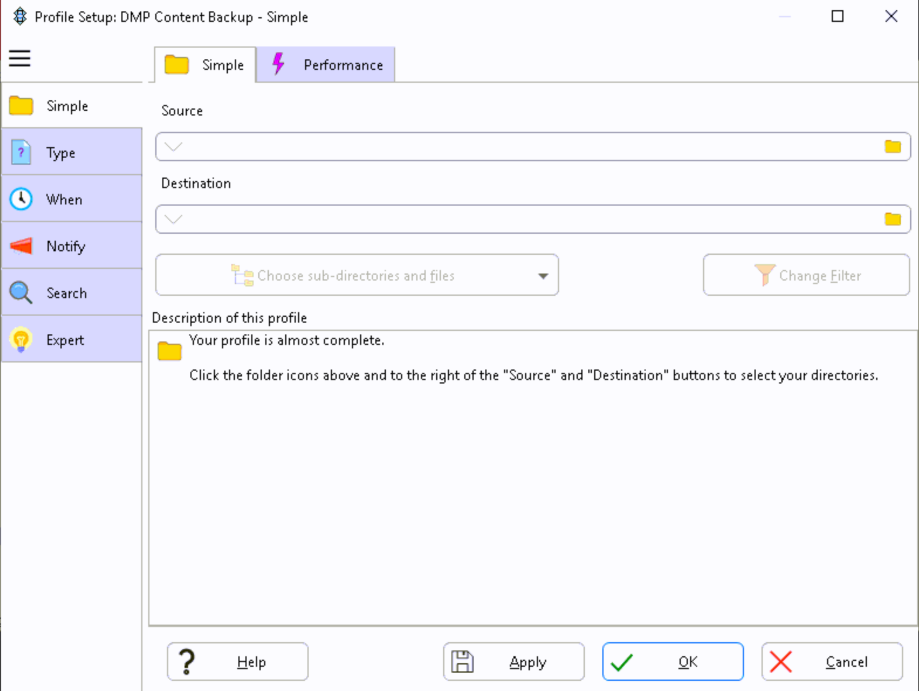The image size is (919, 691).
Task: Click the When clock icon
Action: pyautogui.click(x=21, y=199)
